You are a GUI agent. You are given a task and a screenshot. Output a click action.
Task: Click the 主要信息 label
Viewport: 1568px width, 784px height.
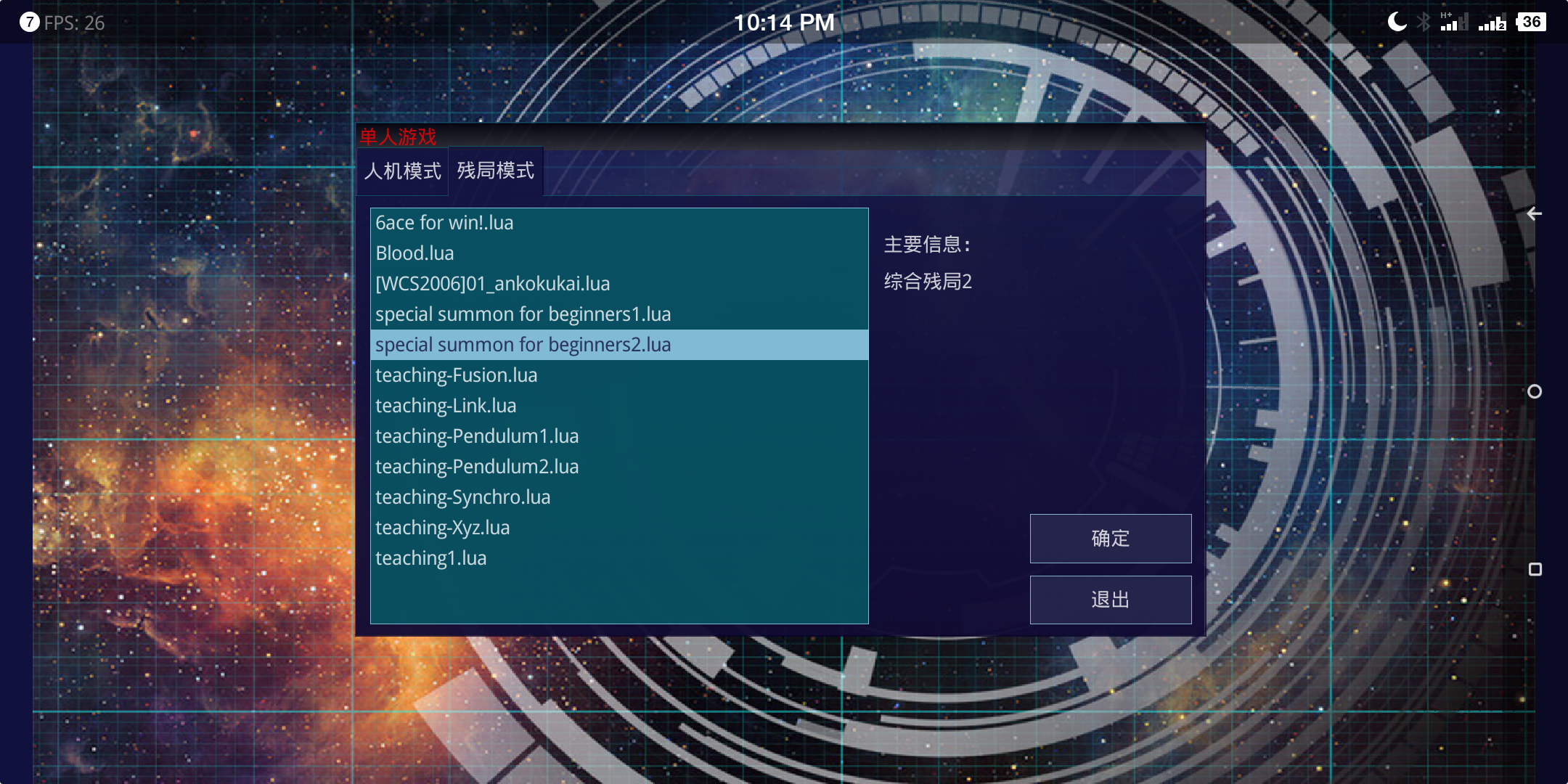[926, 245]
